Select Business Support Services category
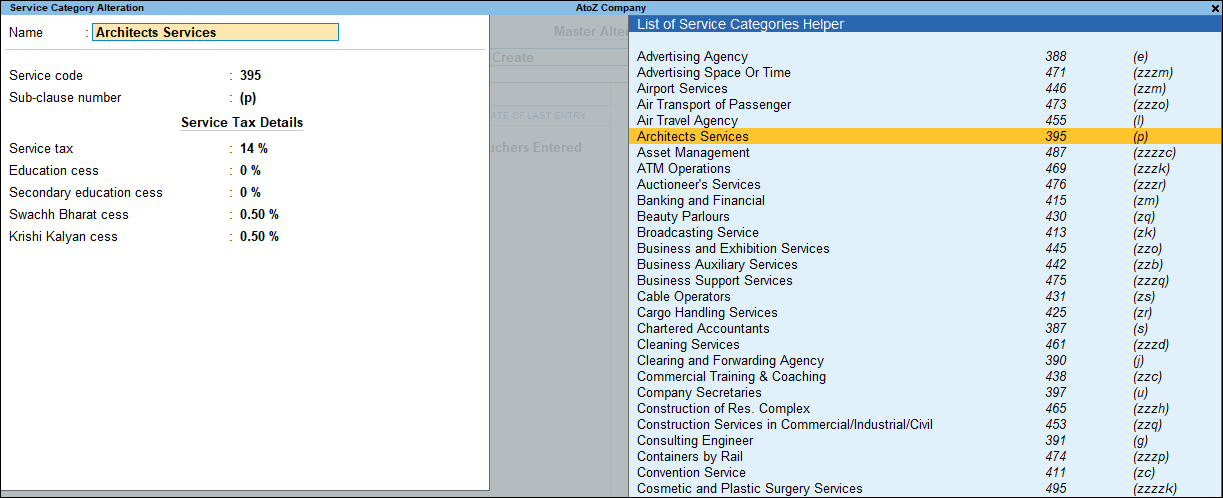Image resolution: width=1223 pixels, height=498 pixels. (925, 280)
